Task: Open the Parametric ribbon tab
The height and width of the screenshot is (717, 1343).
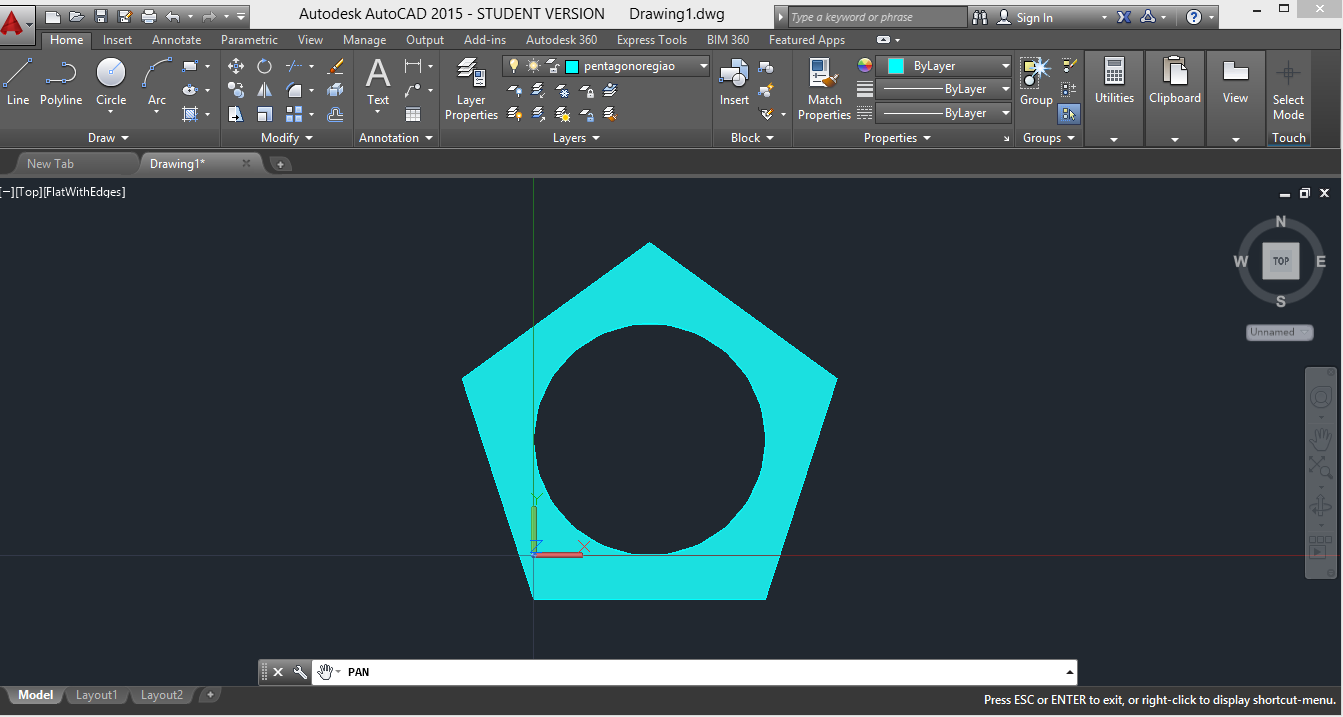Action: [x=249, y=40]
